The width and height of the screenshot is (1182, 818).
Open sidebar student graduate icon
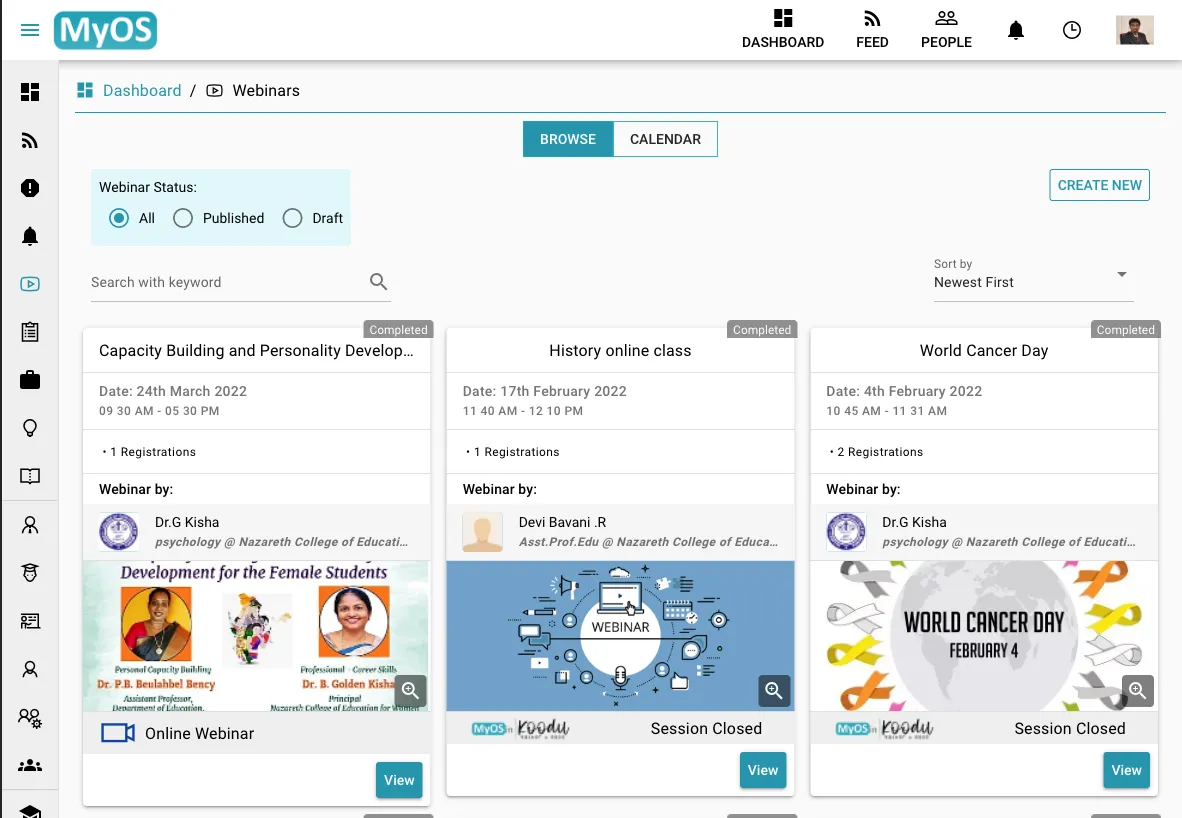point(30,572)
